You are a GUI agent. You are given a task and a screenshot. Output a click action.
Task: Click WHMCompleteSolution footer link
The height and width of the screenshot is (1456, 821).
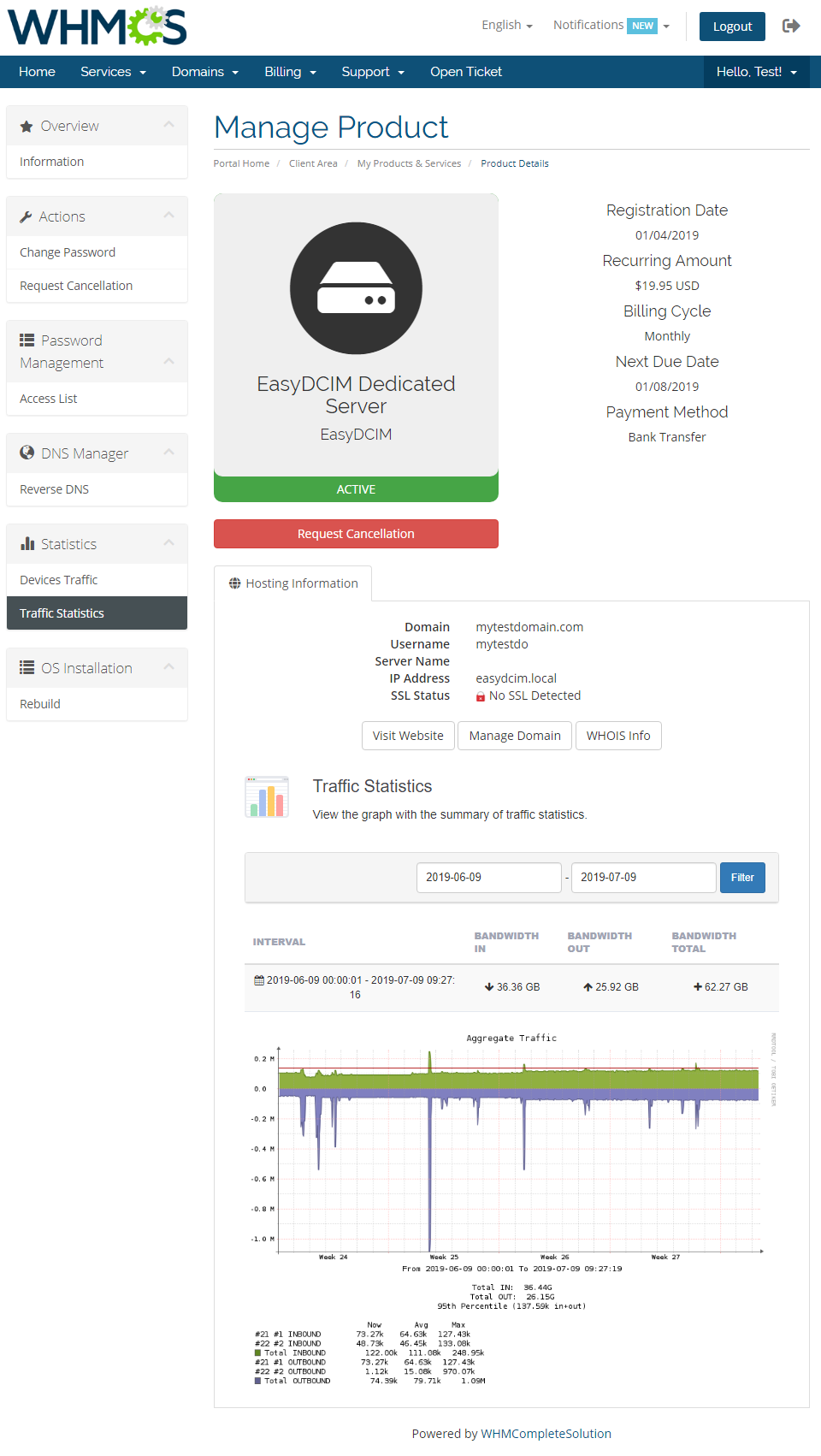(x=546, y=1434)
